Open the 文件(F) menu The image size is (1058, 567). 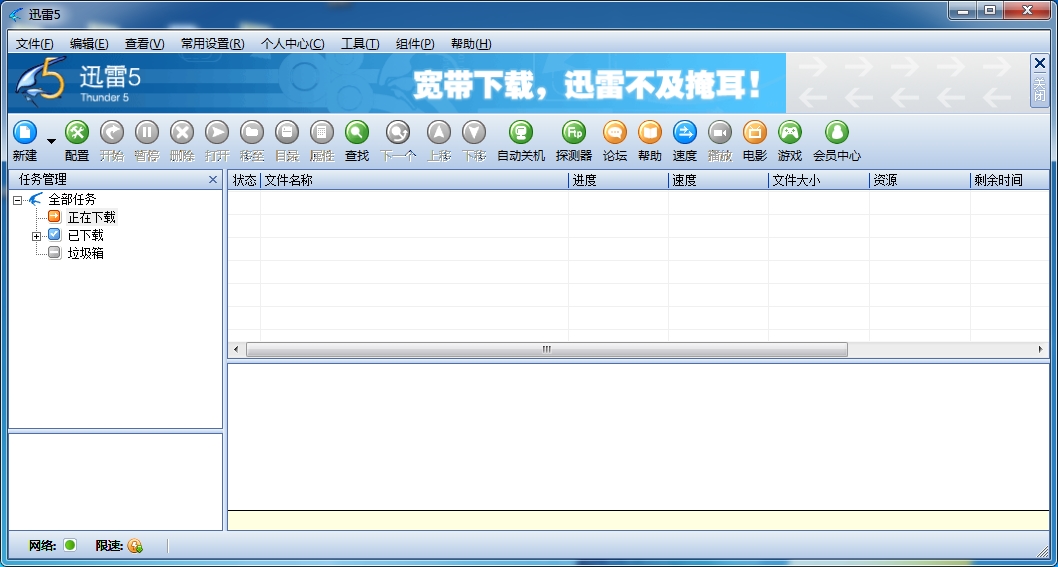[34, 44]
